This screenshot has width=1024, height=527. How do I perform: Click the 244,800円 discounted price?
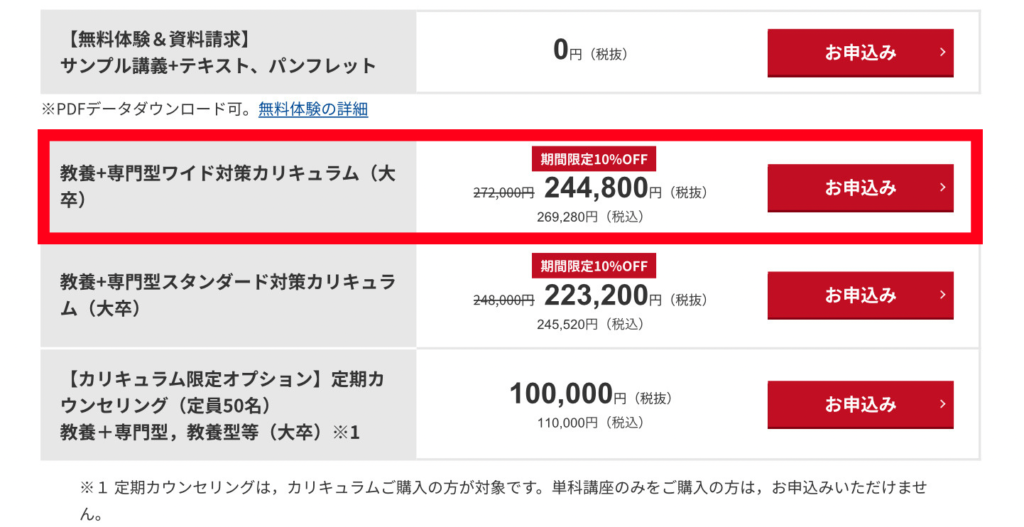[596, 188]
